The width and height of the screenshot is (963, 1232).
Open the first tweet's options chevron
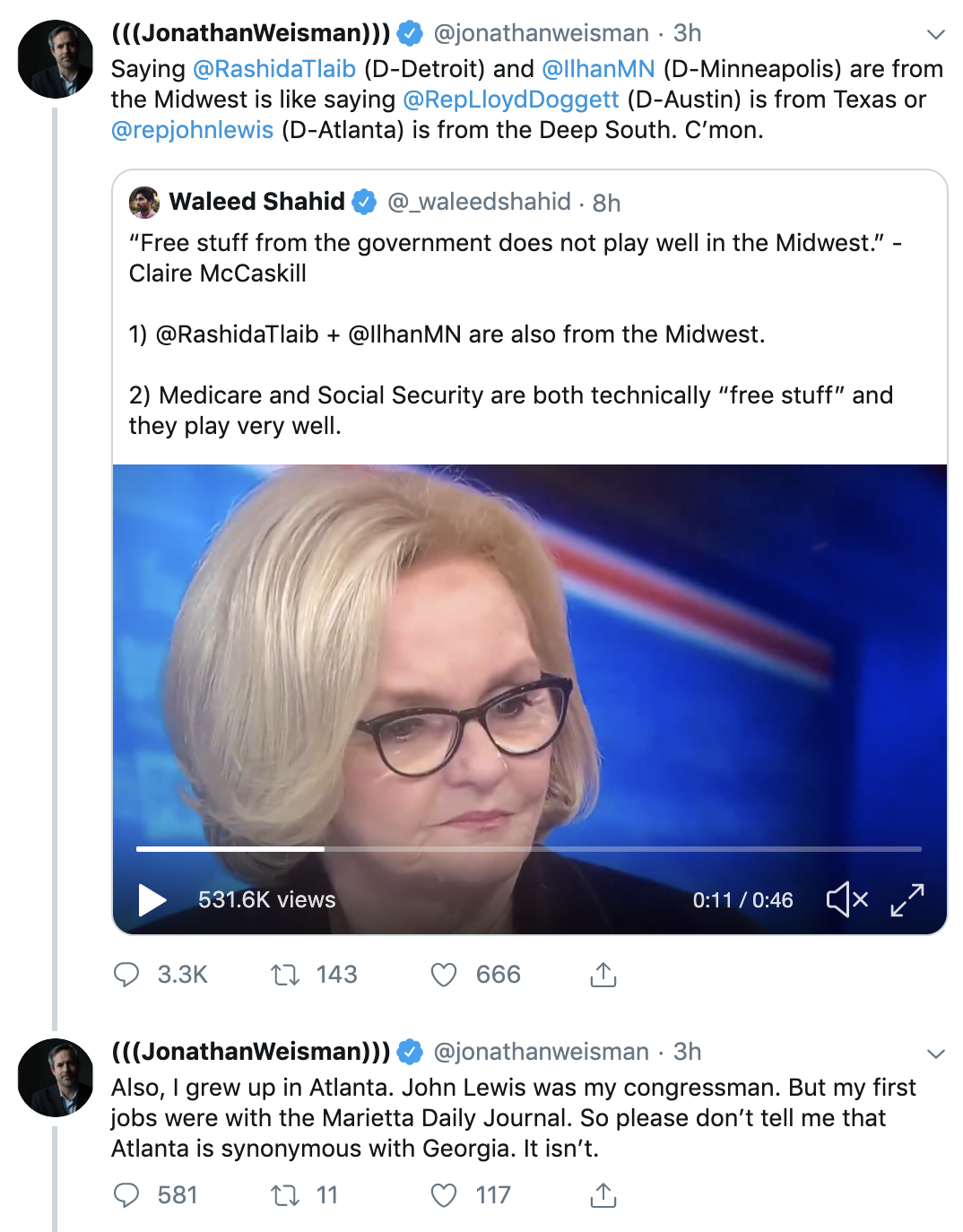tap(936, 35)
